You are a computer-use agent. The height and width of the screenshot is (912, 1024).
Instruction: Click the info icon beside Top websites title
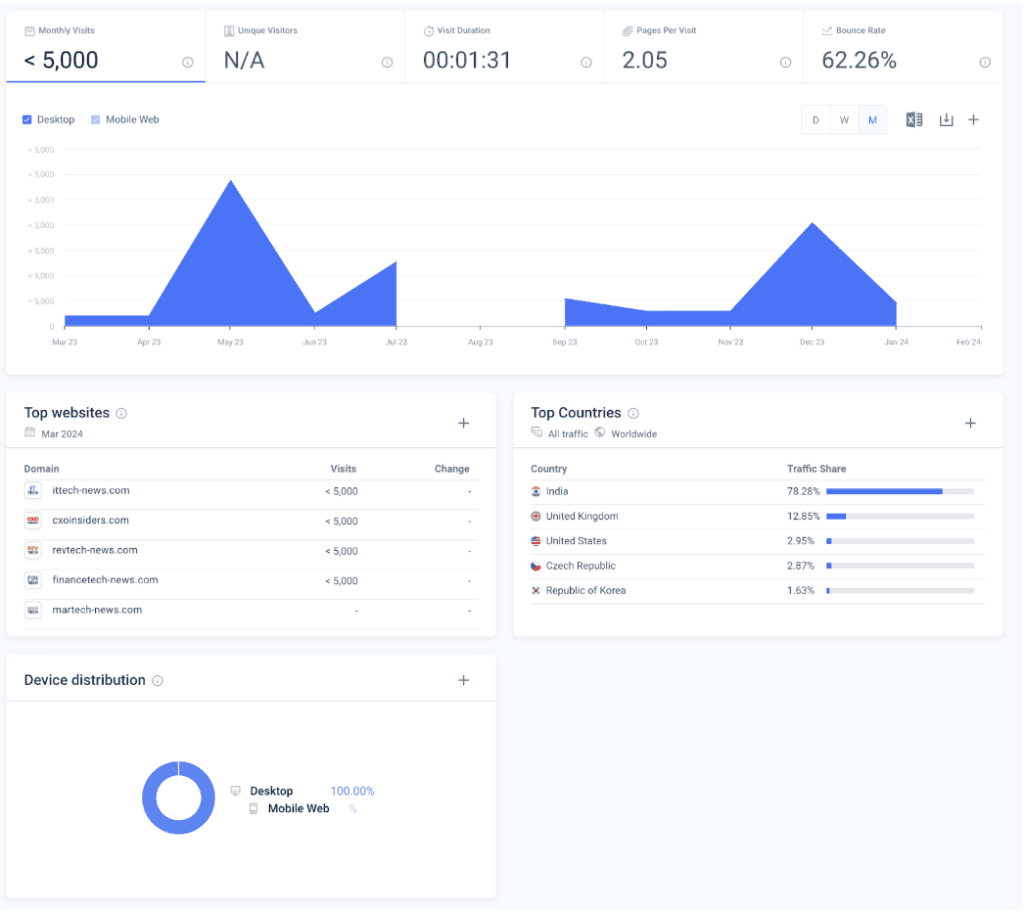[x=121, y=413]
